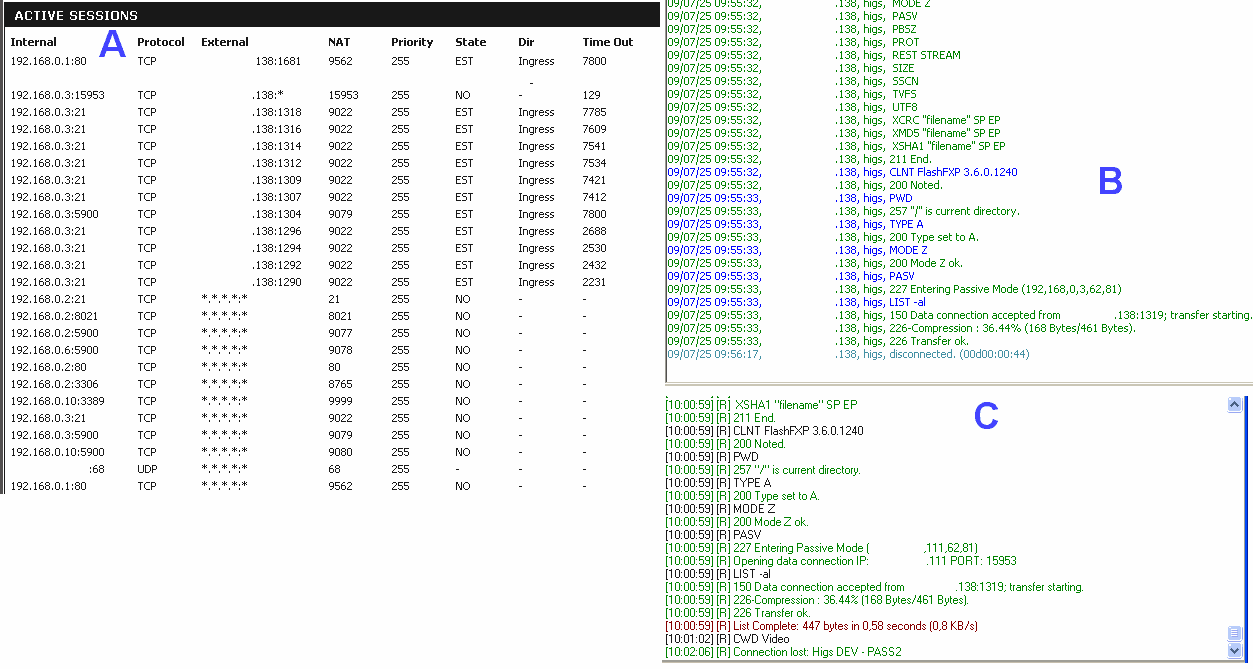Select external address .138:1290 cell
The width and height of the screenshot is (1253, 669).
coord(277,282)
